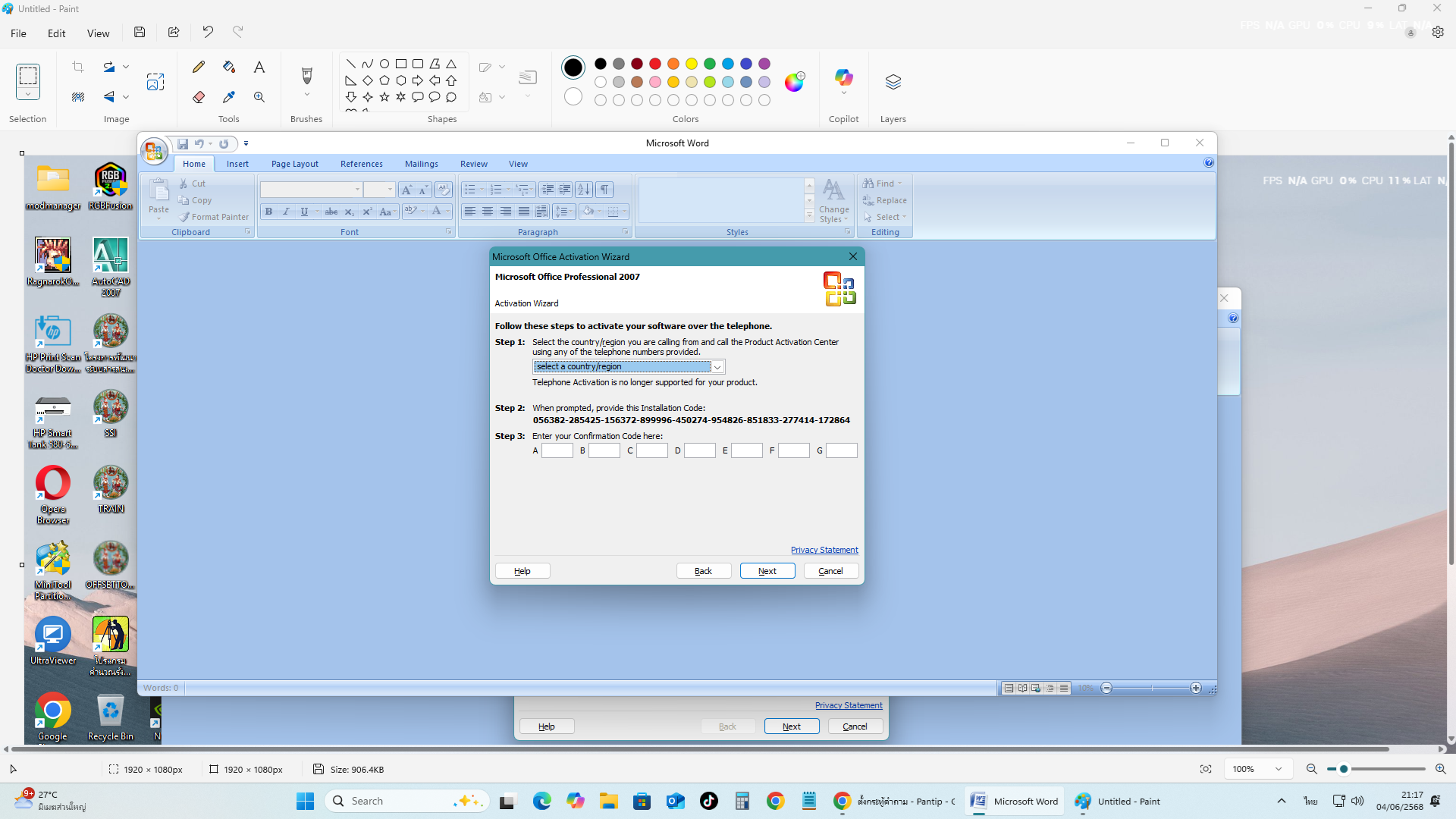This screenshot has height=819, width=1456.
Task: Select the Pencil tool in Paint
Action: (199, 67)
